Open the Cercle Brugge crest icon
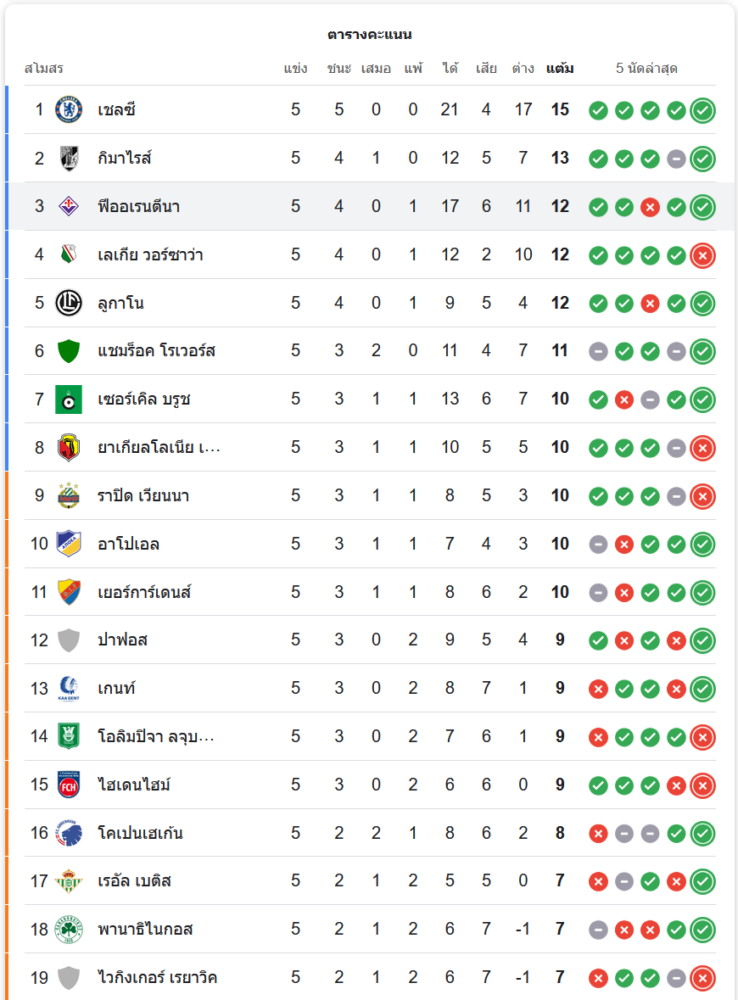This screenshot has width=738, height=1000. (69, 399)
